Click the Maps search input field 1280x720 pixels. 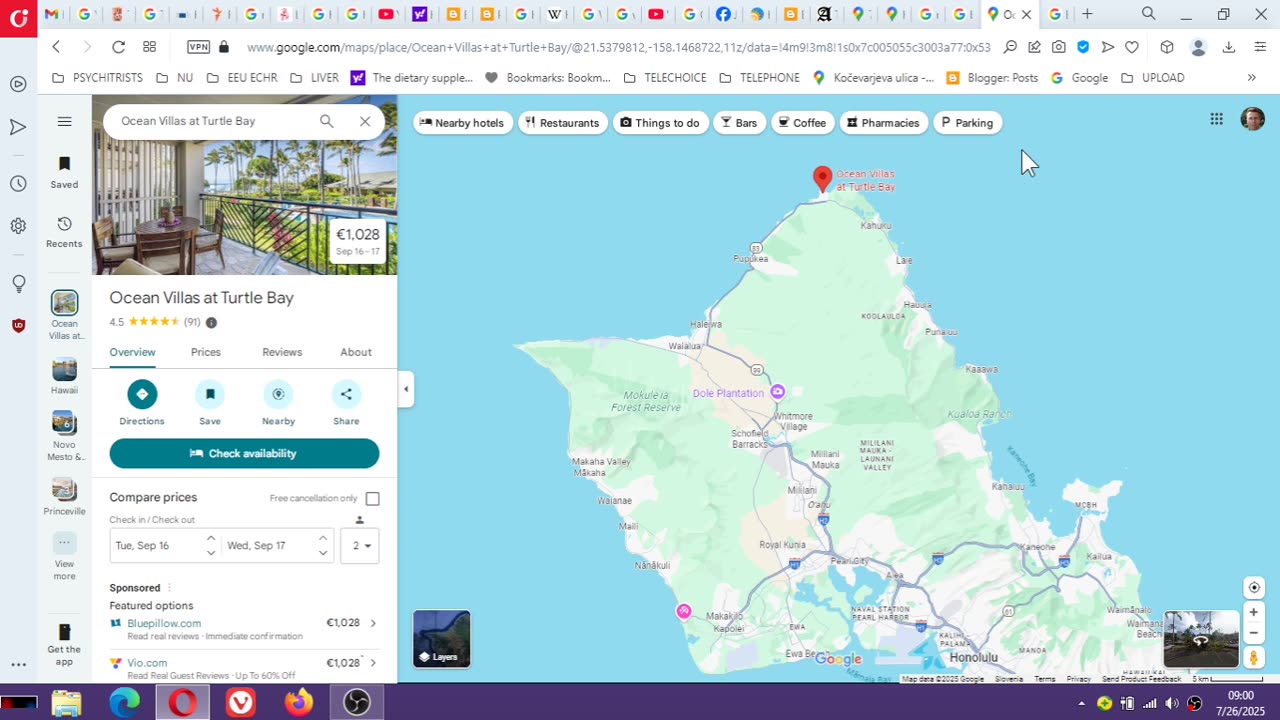pyautogui.click(x=210, y=121)
